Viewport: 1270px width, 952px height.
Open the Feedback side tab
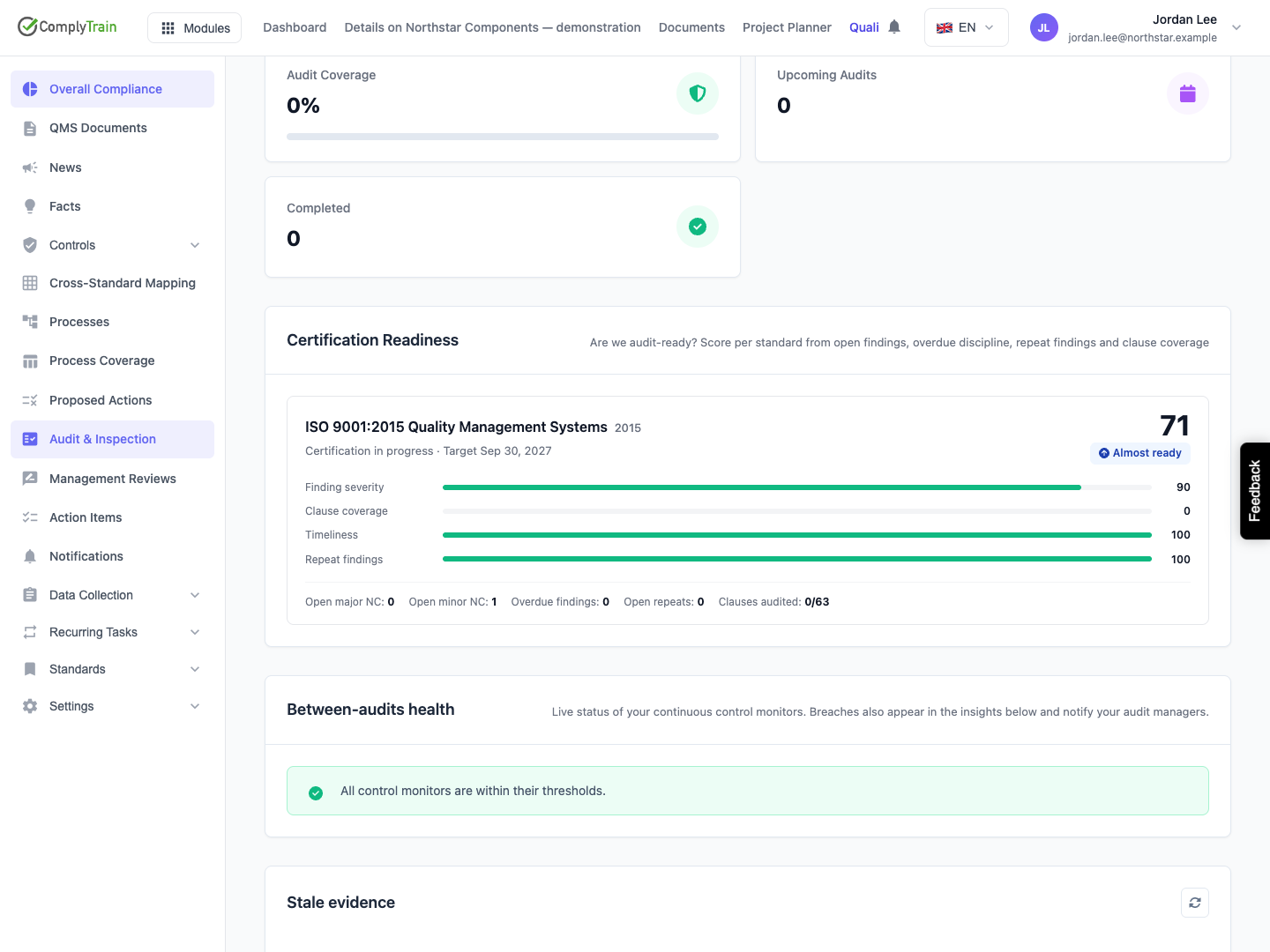1255,491
